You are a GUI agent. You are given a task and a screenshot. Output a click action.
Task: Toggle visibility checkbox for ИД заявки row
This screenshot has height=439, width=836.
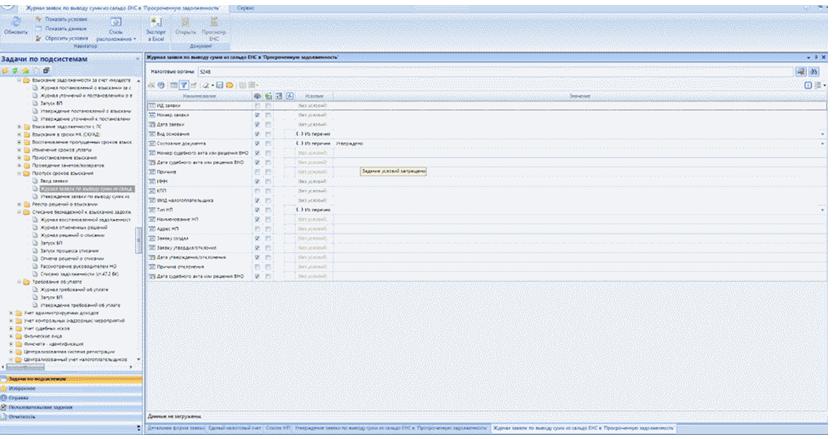coord(258,106)
